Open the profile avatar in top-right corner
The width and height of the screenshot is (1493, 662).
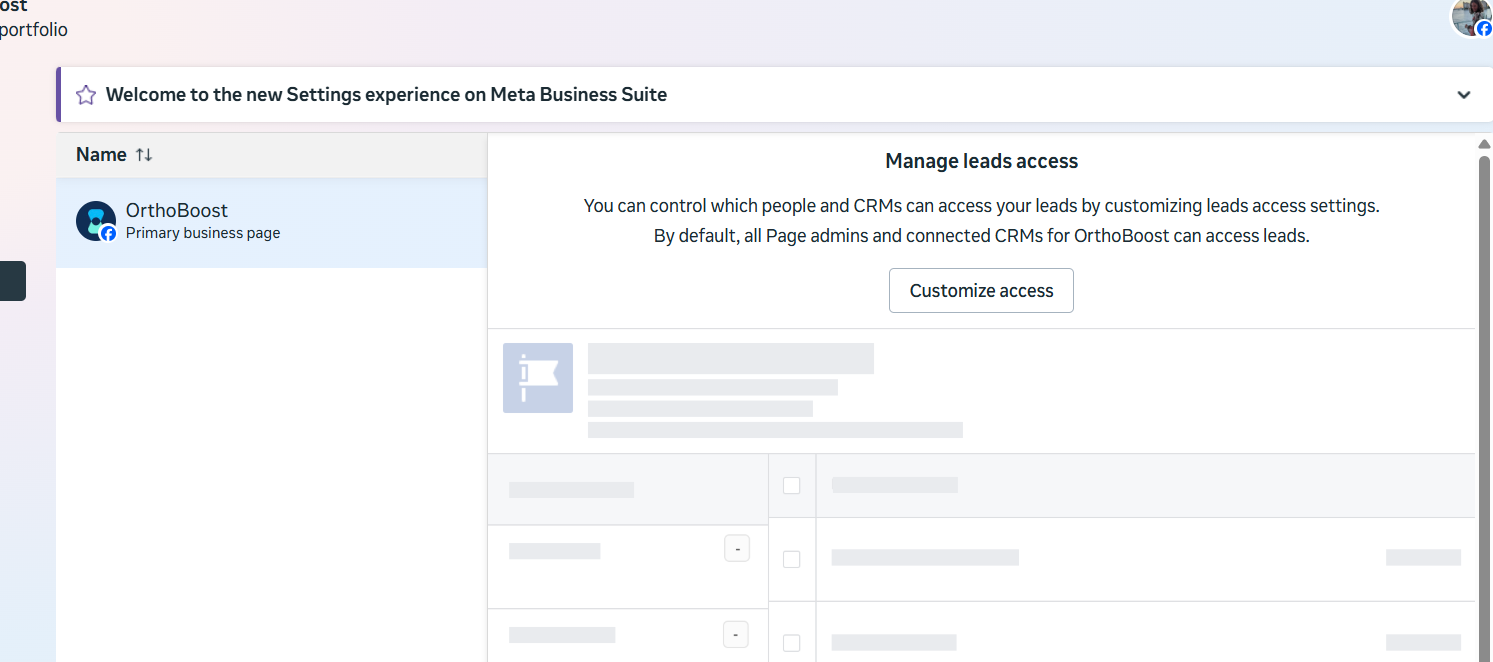1469,16
